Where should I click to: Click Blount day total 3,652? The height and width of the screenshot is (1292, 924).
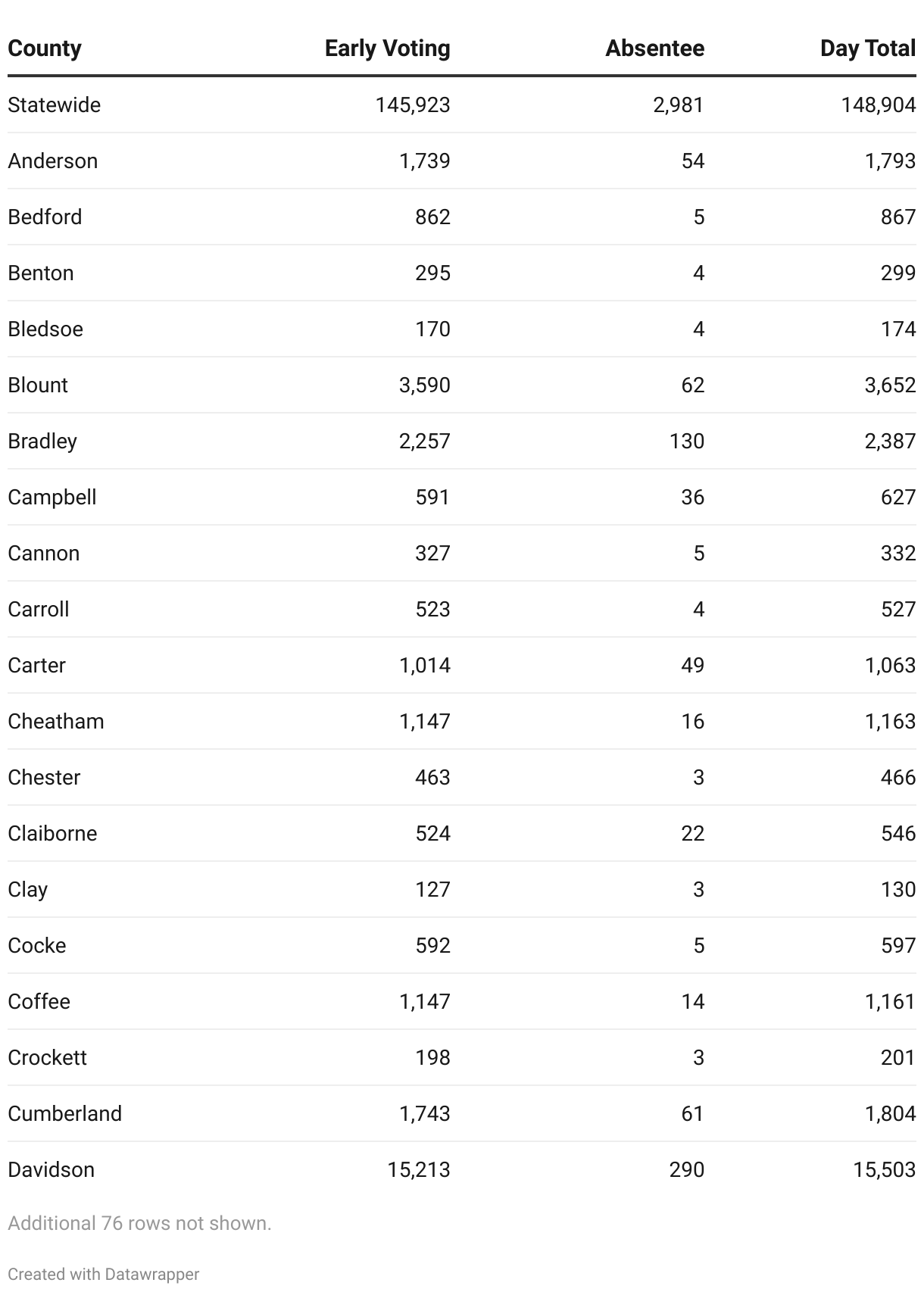coord(890,385)
